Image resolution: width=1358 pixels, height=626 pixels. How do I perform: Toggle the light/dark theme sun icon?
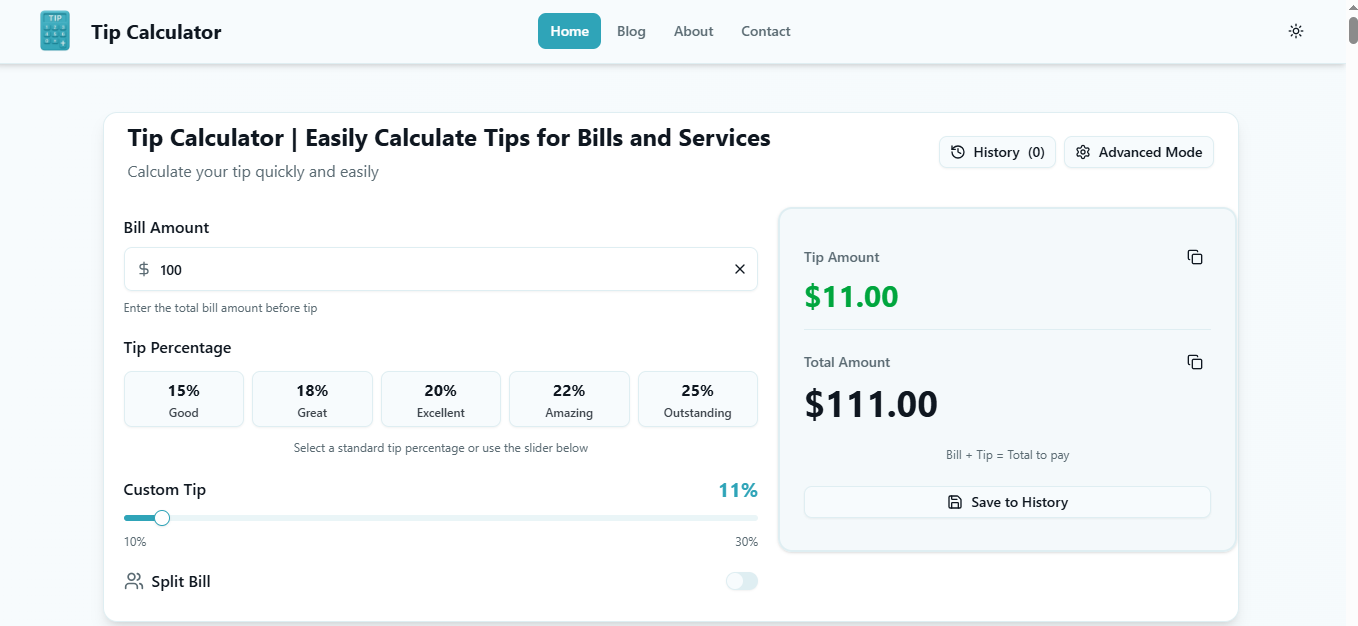click(1296, 31)
